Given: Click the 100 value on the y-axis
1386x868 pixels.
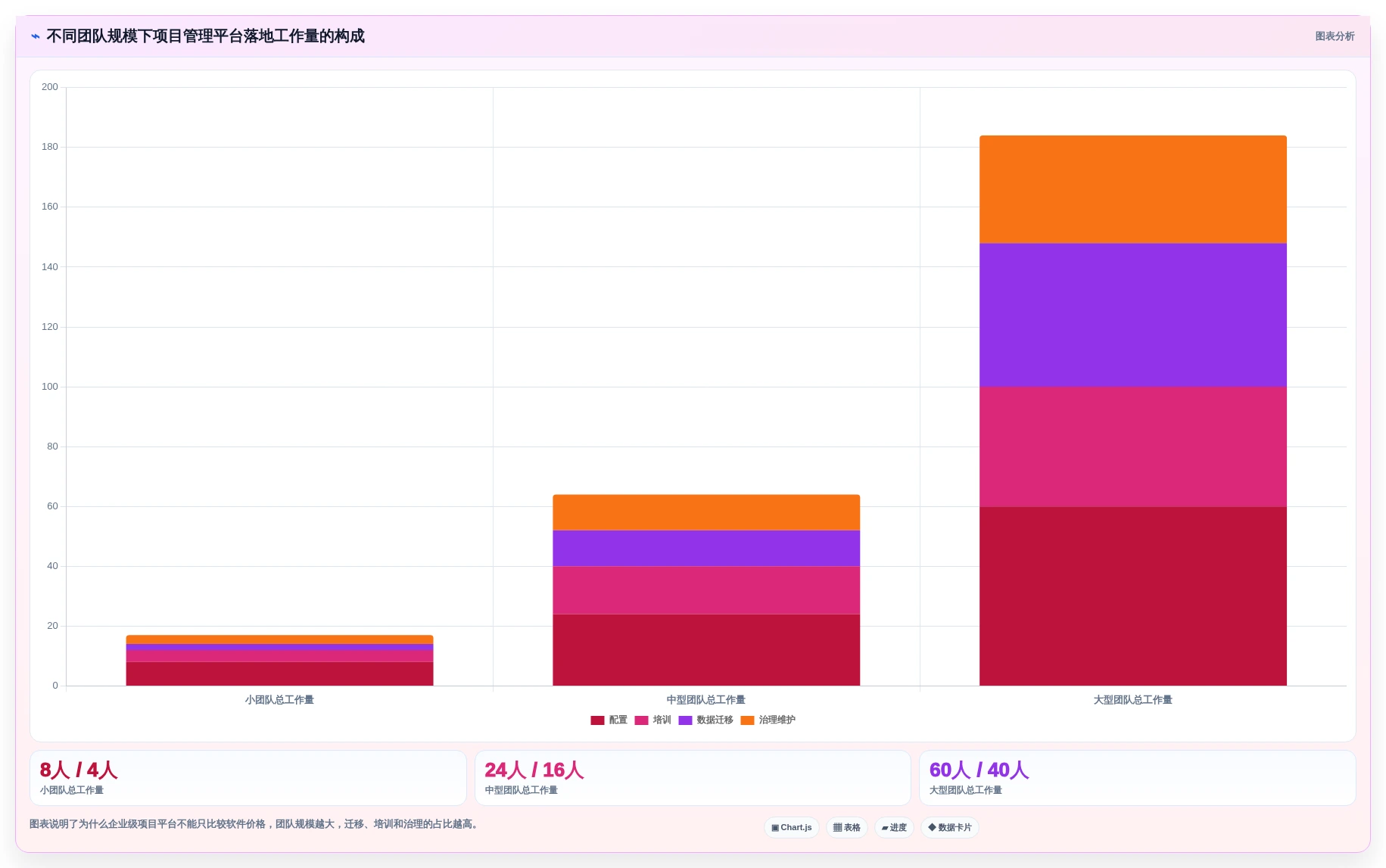Looking at the screenshot, I should (50, 387).
